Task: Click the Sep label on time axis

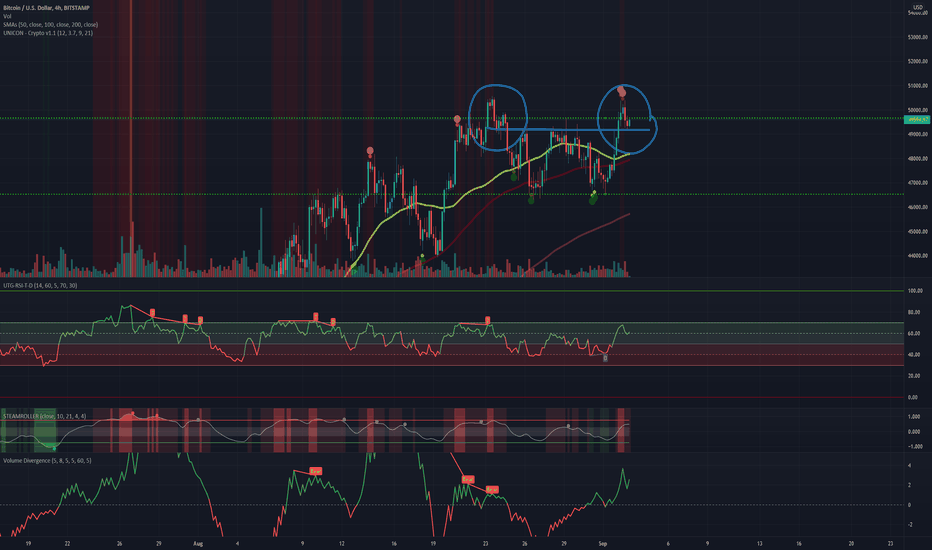Action: [x=603, y=543]
